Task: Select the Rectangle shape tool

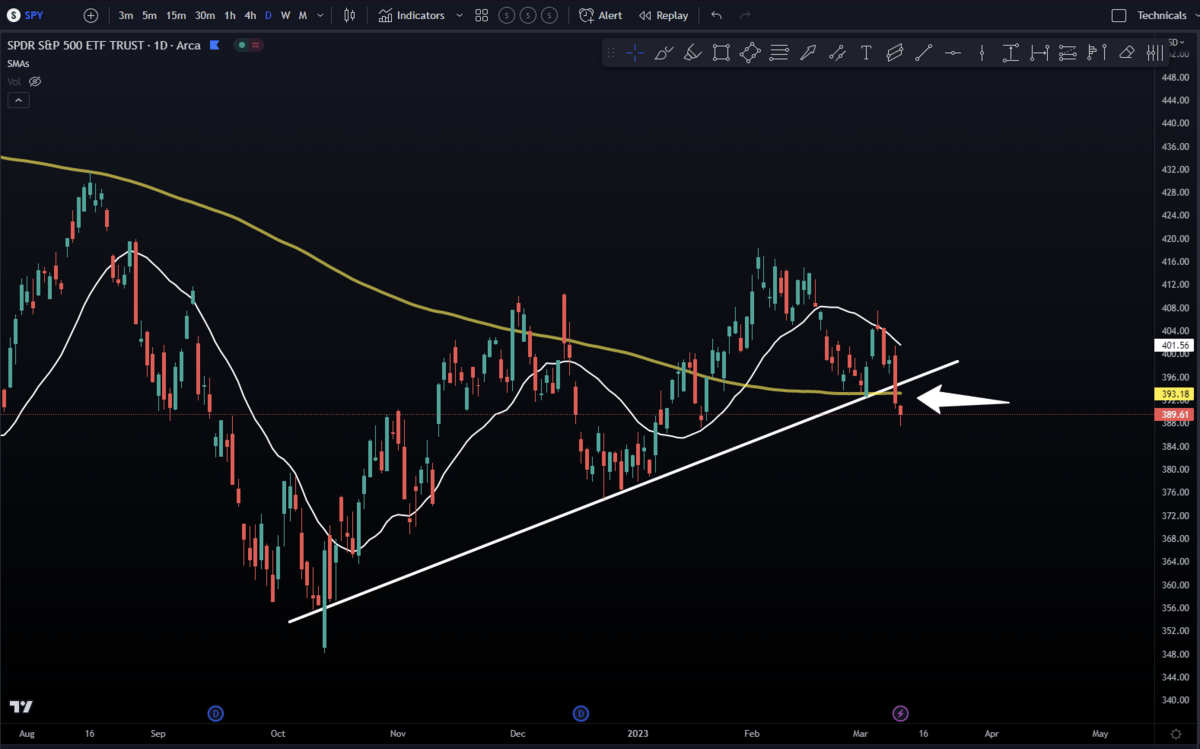Action: point(721,53)
